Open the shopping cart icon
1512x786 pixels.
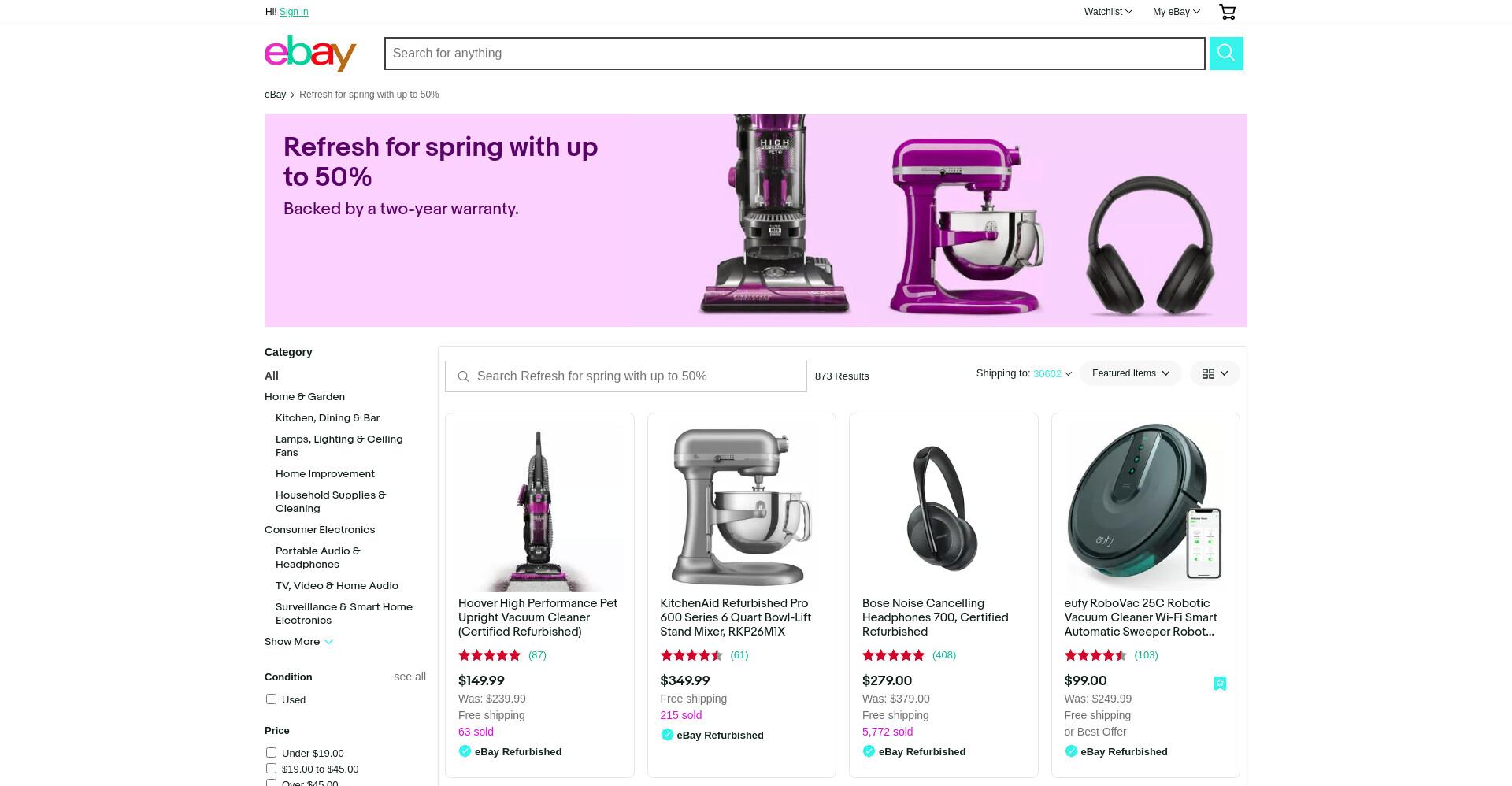[x=1227, y=12]
